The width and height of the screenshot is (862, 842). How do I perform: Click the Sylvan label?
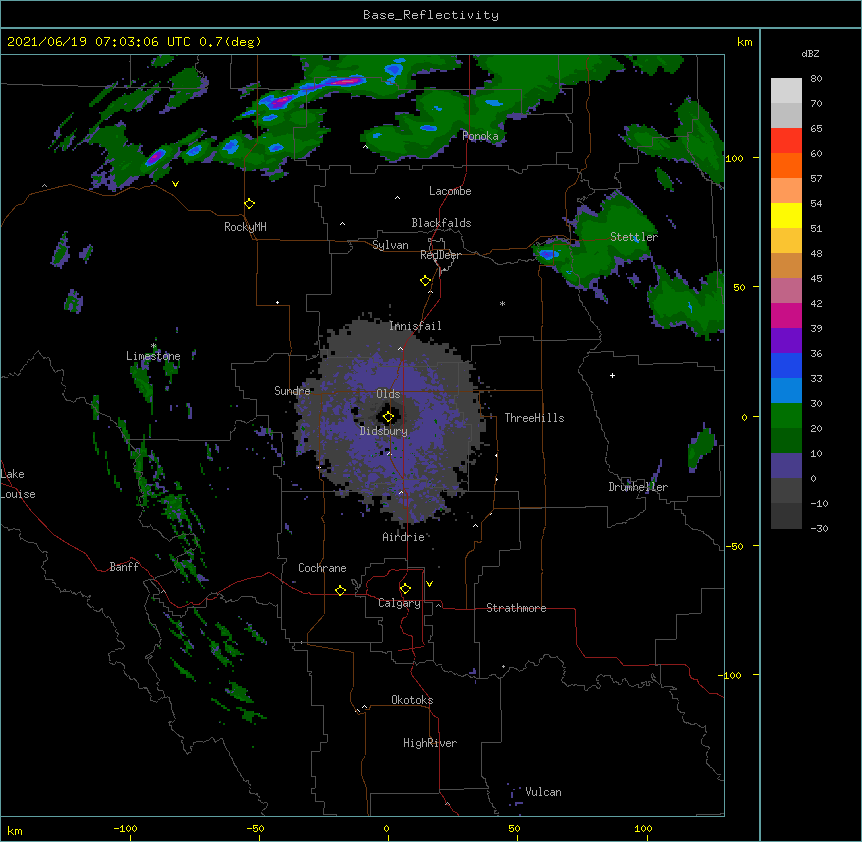tap(390, 245)
